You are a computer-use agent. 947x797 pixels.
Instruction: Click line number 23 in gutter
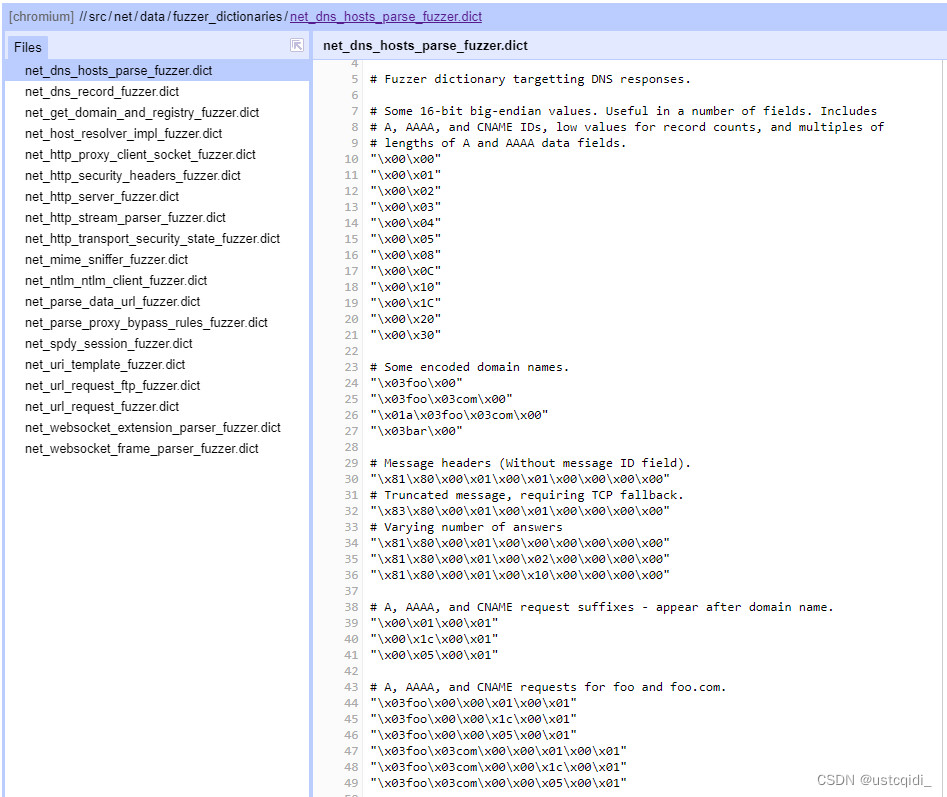pyautogui.click(x=352, y=367)
